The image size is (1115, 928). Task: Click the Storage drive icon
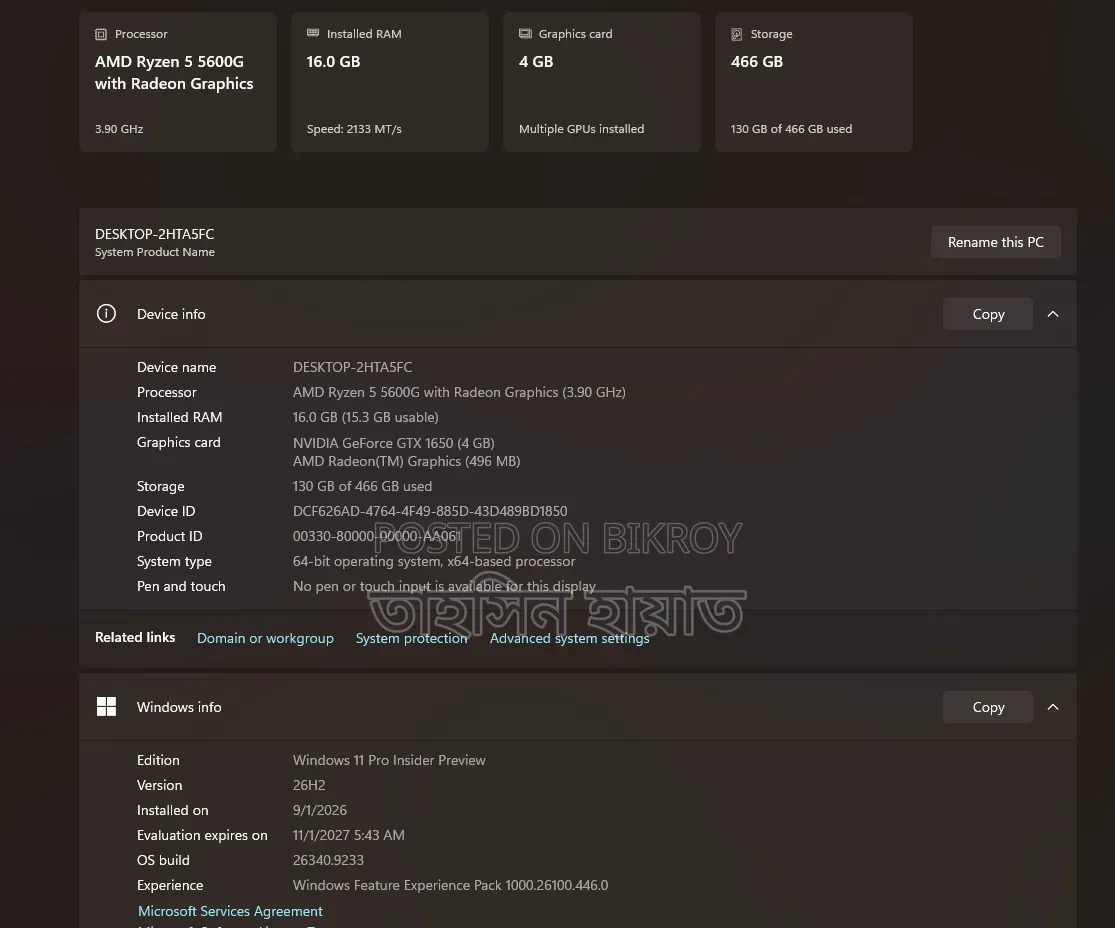[x=737, y=34]
